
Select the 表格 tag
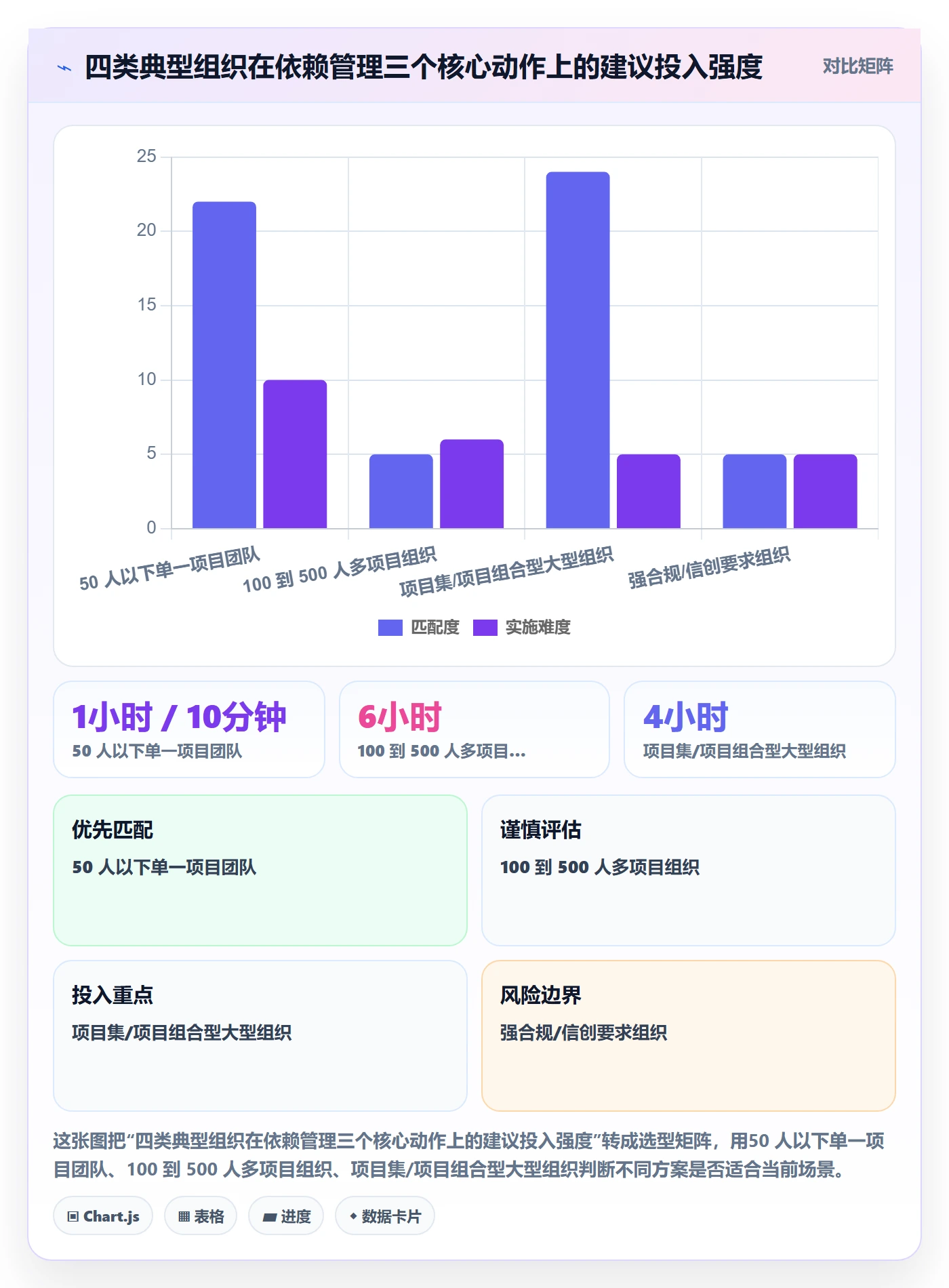point(201,1216)
